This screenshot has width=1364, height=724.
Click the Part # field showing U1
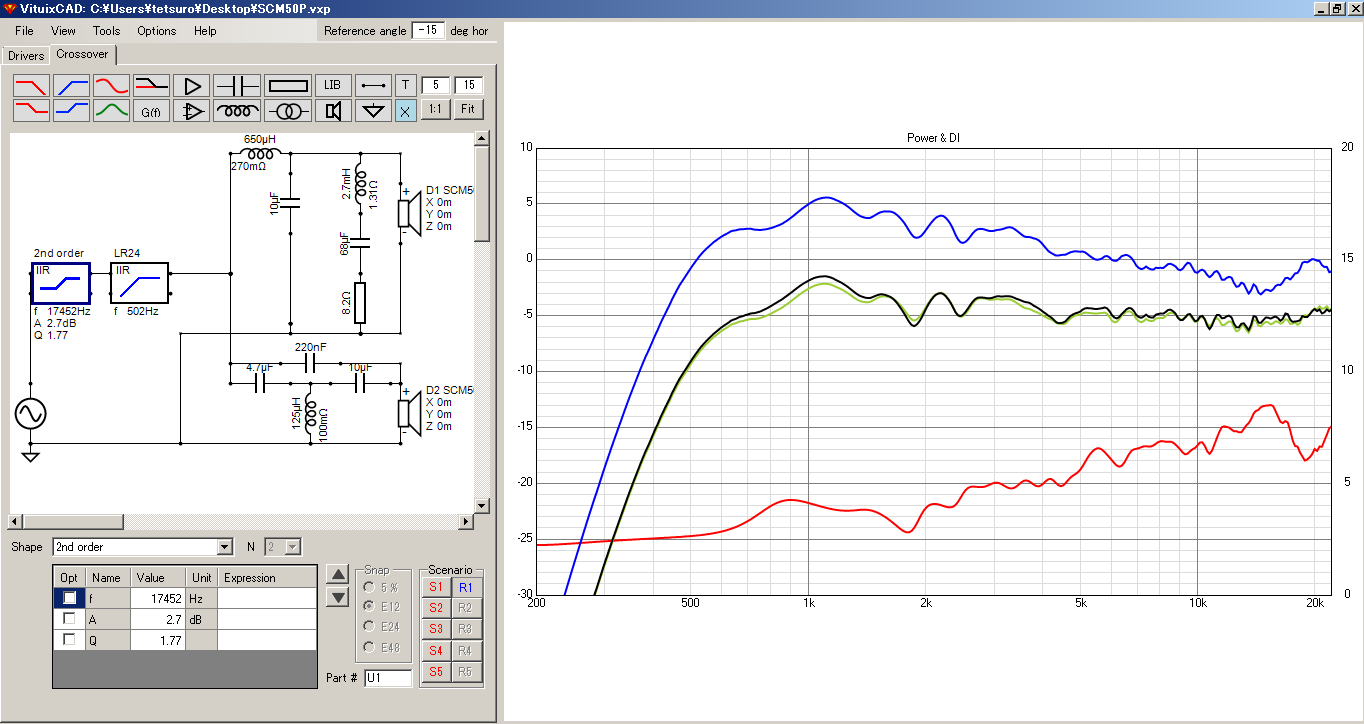[387, 678]
